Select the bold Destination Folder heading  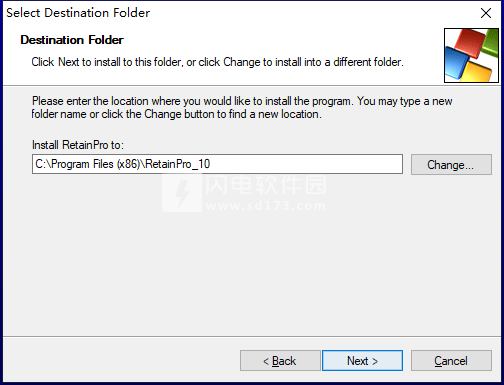tap(72, 40)
